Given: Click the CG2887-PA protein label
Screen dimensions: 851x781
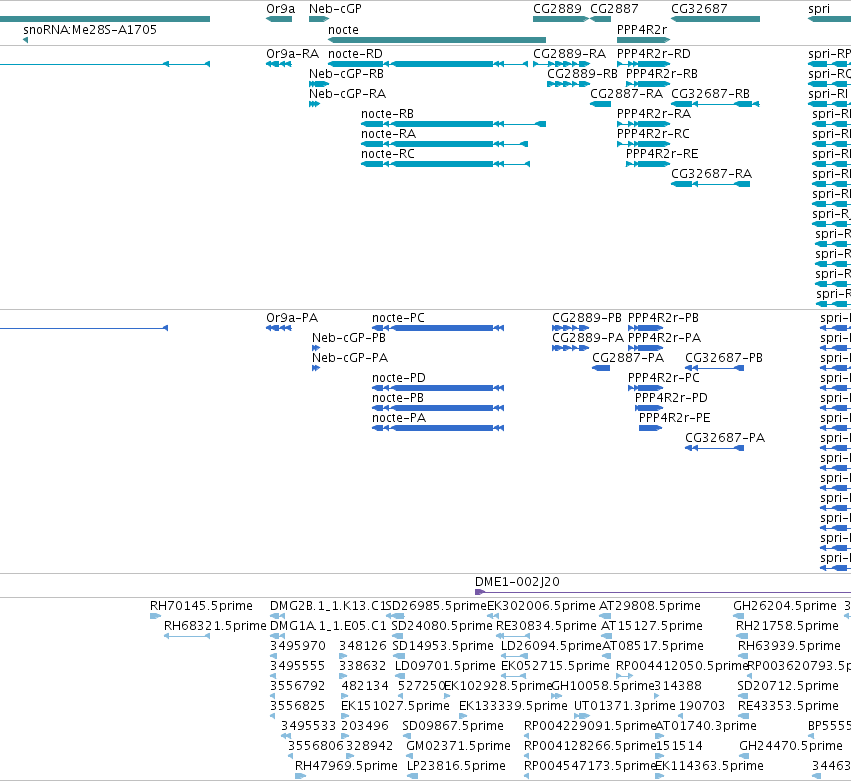Looking at the screenshot, I should [x=628, y=358].
